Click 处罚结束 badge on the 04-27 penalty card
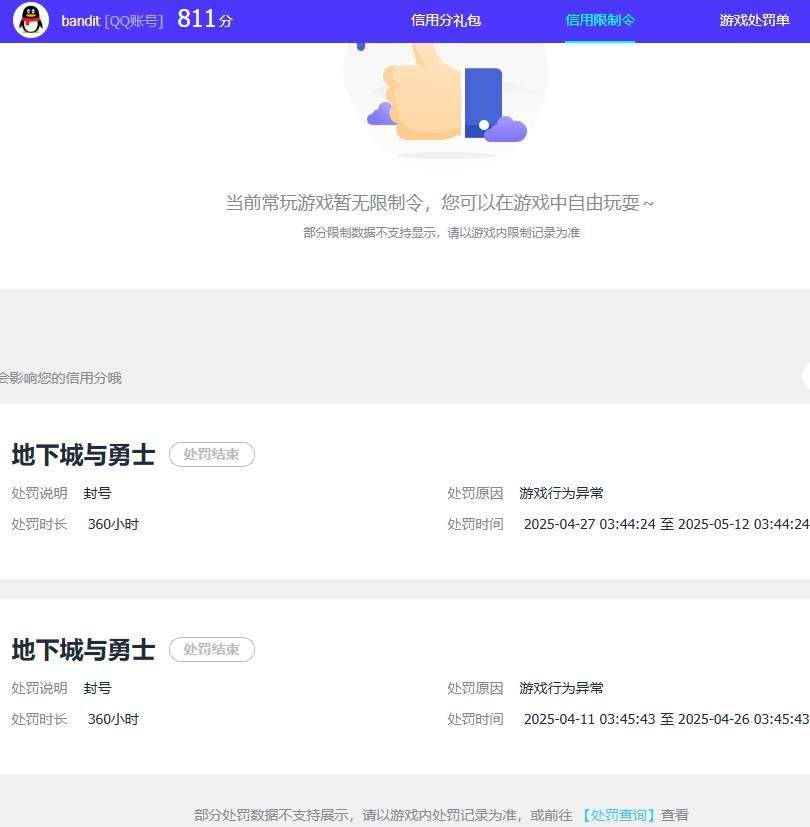The image size is (810, 827). 211,455
